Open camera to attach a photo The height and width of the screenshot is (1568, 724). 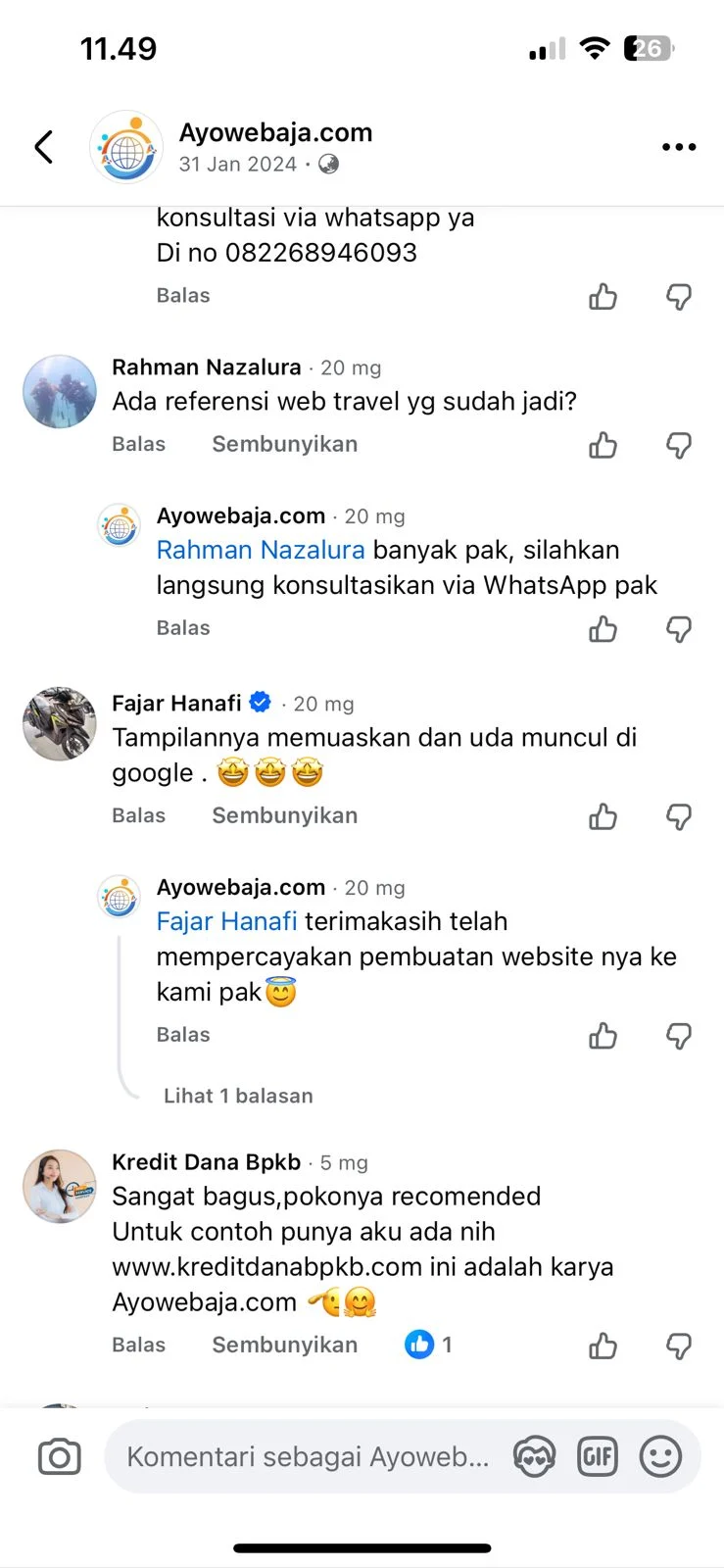[x=59, y=1457]
